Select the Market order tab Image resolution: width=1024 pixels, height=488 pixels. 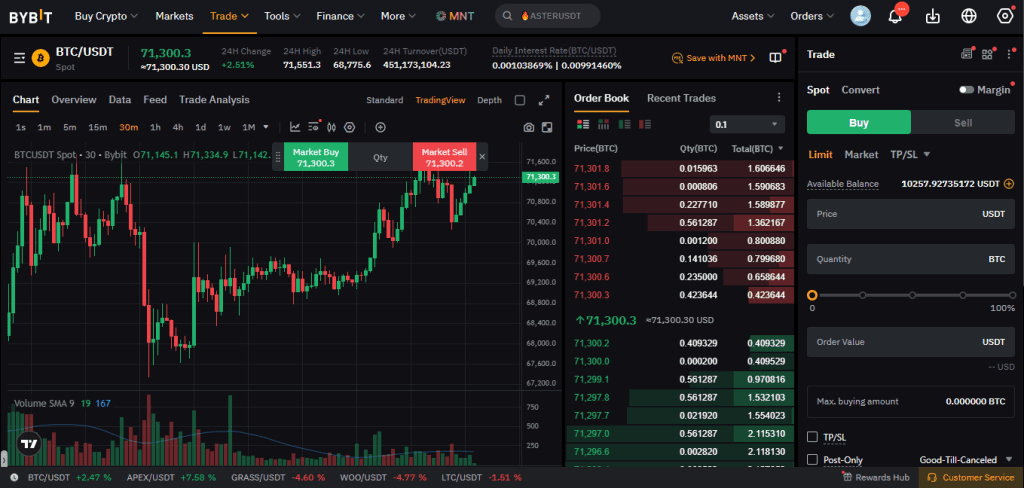coord(861,155)
